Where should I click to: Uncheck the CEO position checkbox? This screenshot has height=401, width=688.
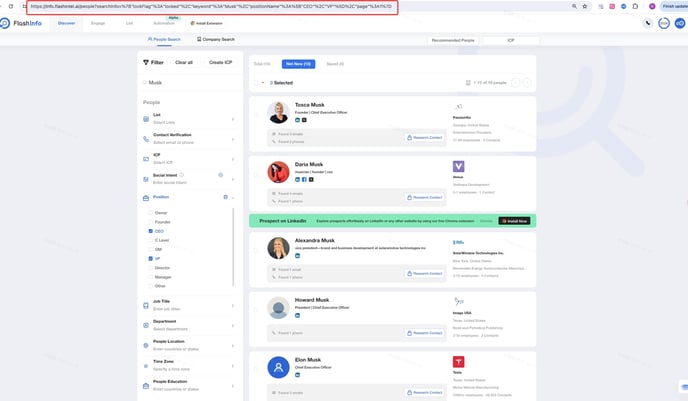(150, 231)
